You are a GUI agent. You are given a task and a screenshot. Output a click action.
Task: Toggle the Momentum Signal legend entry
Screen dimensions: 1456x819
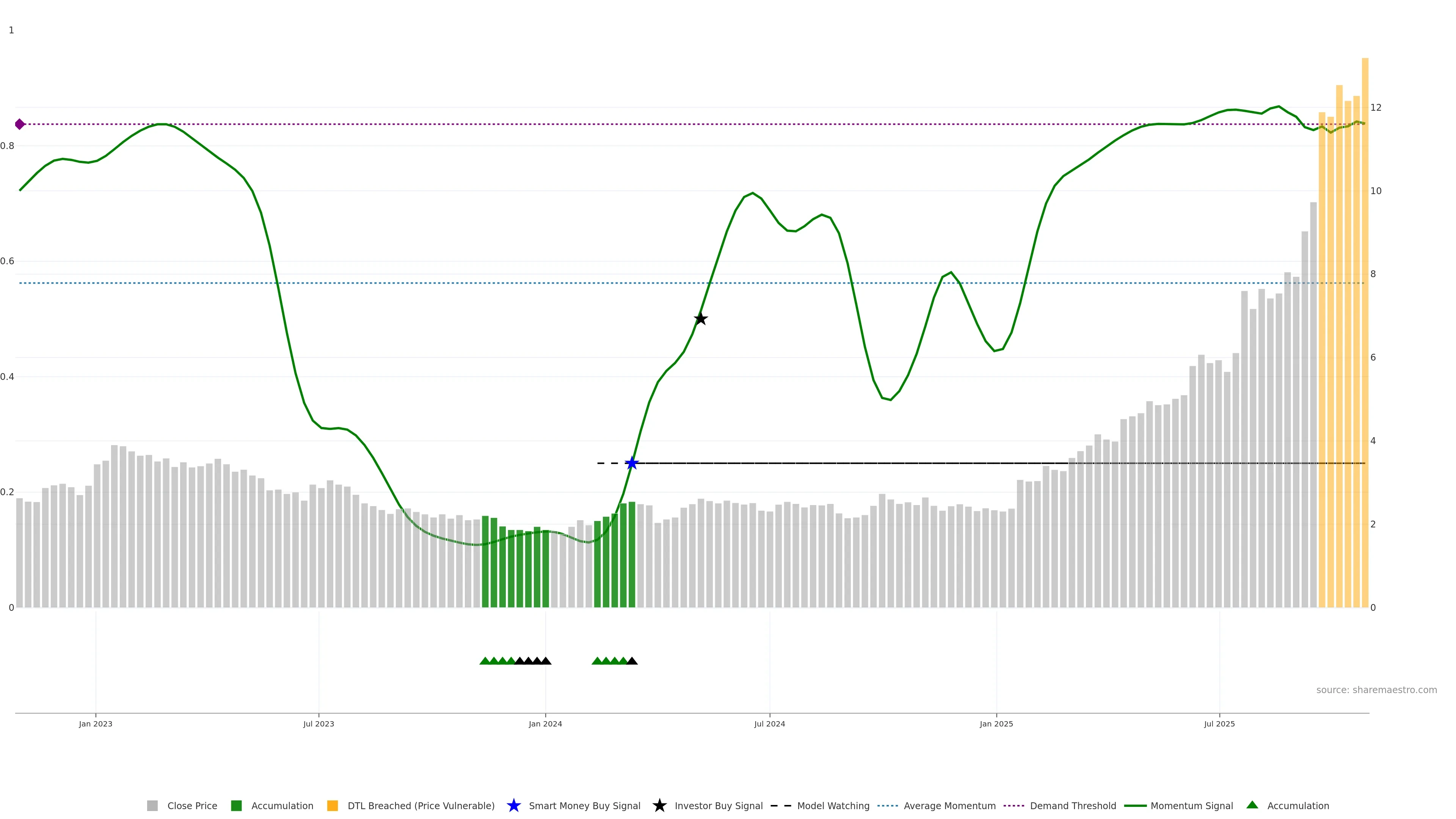tap(1191, 806)
